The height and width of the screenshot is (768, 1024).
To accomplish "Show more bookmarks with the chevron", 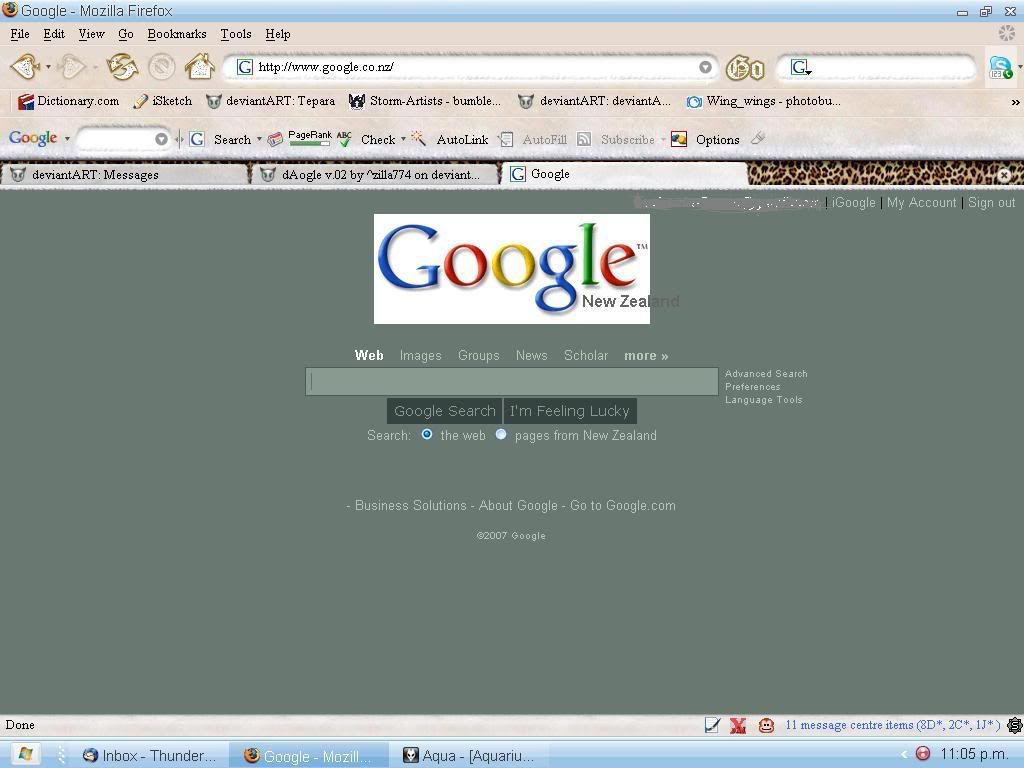I will [x=1015, y=102].
